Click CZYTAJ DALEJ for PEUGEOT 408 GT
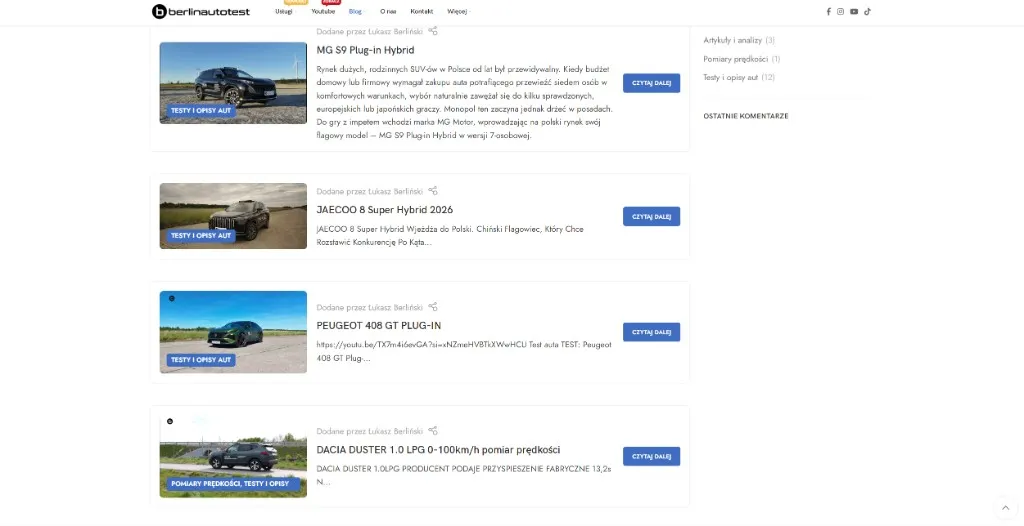The image size is (1024, 526). click(x=651, y=332)
